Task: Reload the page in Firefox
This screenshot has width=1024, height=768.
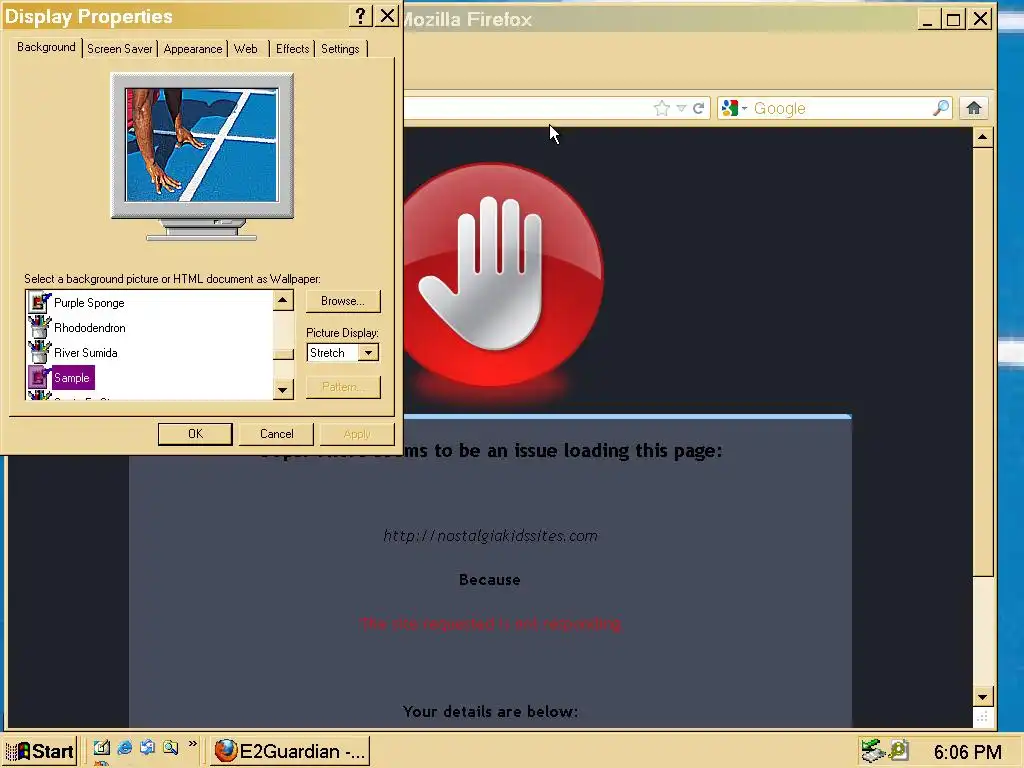Action: click(x=699, y=108)
